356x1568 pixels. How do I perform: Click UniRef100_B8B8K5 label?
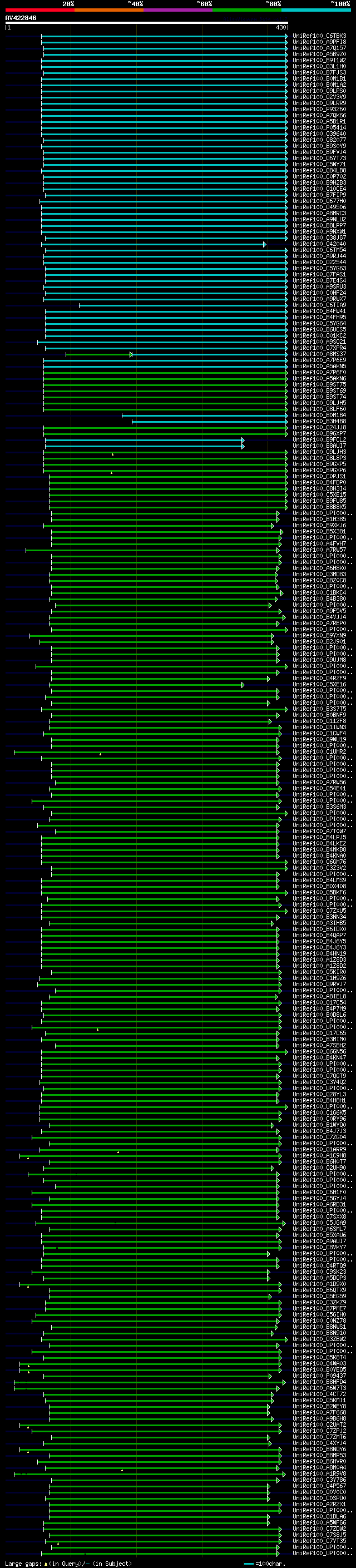pyautogui.click(x=319, y=507)
